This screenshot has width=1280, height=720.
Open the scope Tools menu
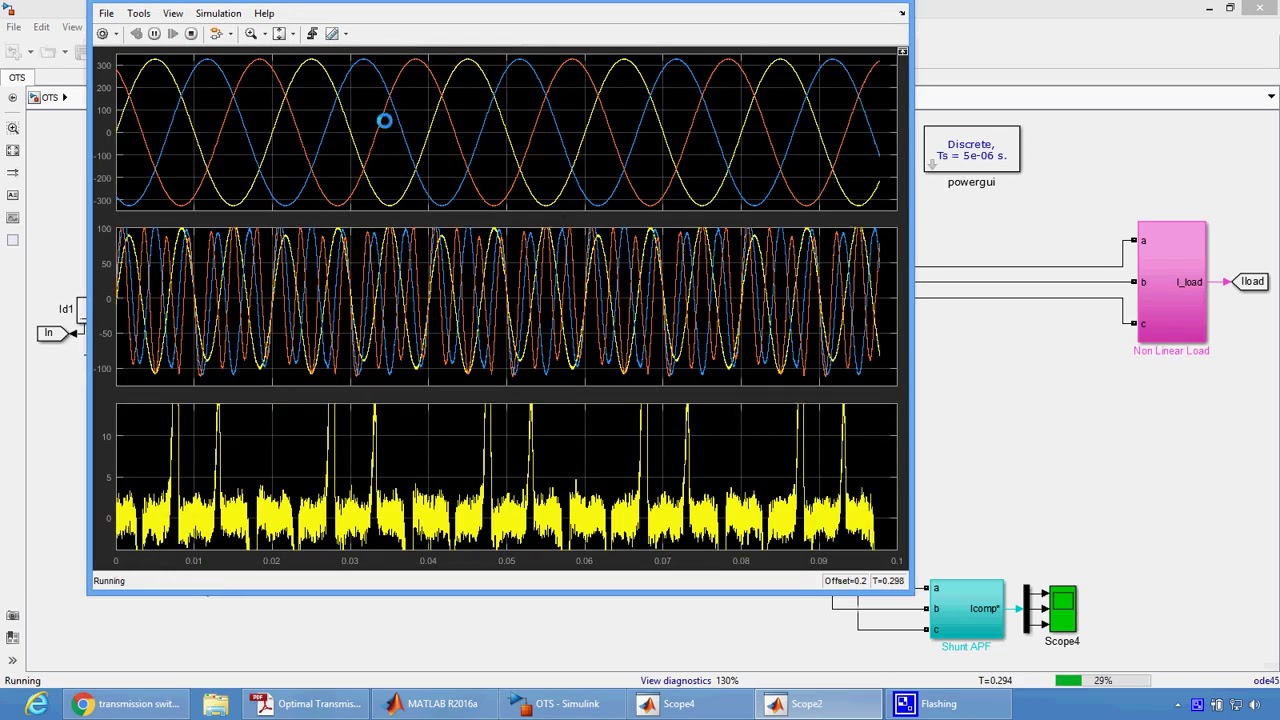[x=138, y=14]
